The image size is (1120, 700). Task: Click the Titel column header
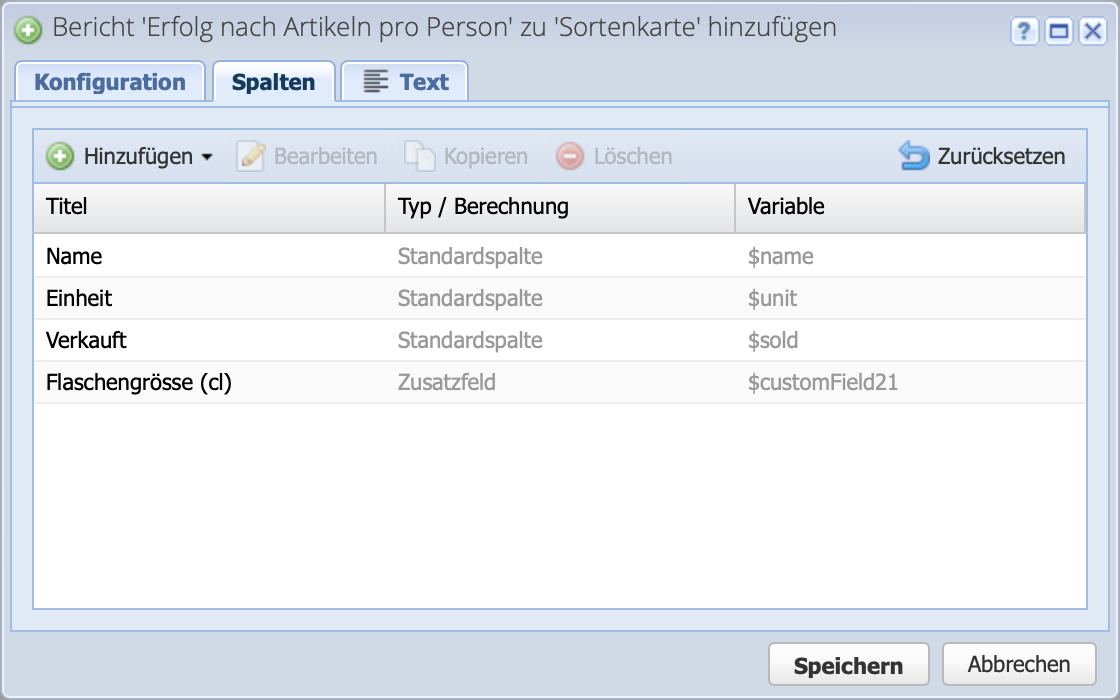coord(60,207)
